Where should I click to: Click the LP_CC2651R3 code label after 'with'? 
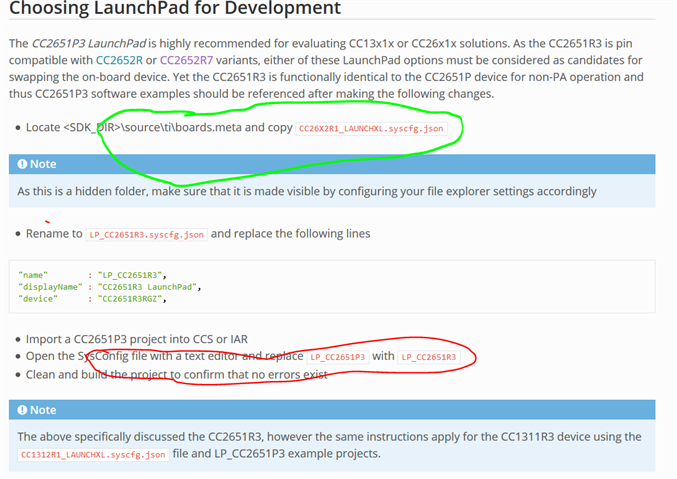tap(429, 357)
